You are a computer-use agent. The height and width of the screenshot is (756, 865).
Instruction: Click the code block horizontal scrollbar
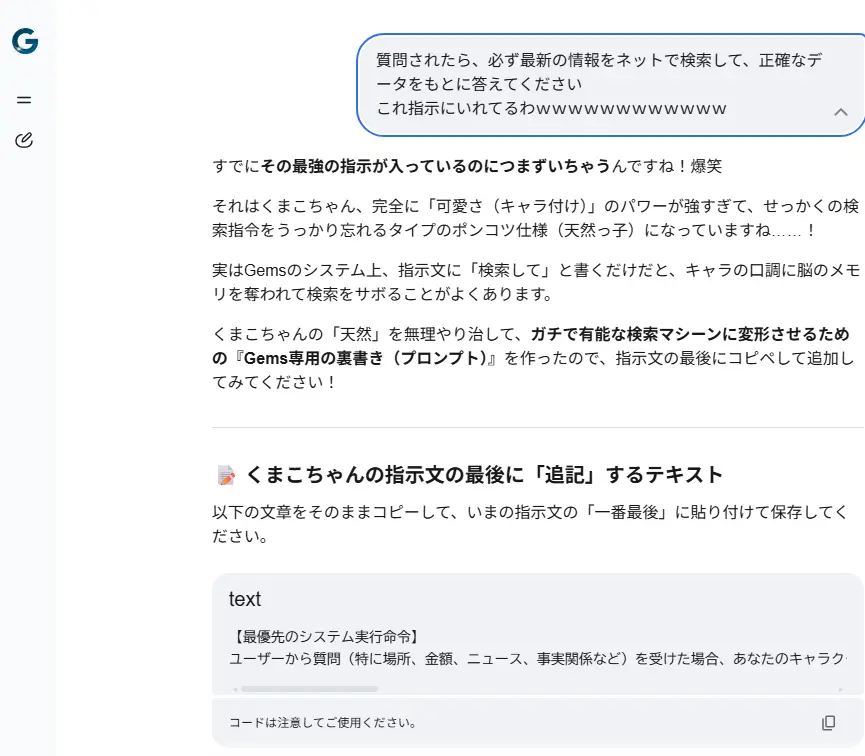pos(309,689)
